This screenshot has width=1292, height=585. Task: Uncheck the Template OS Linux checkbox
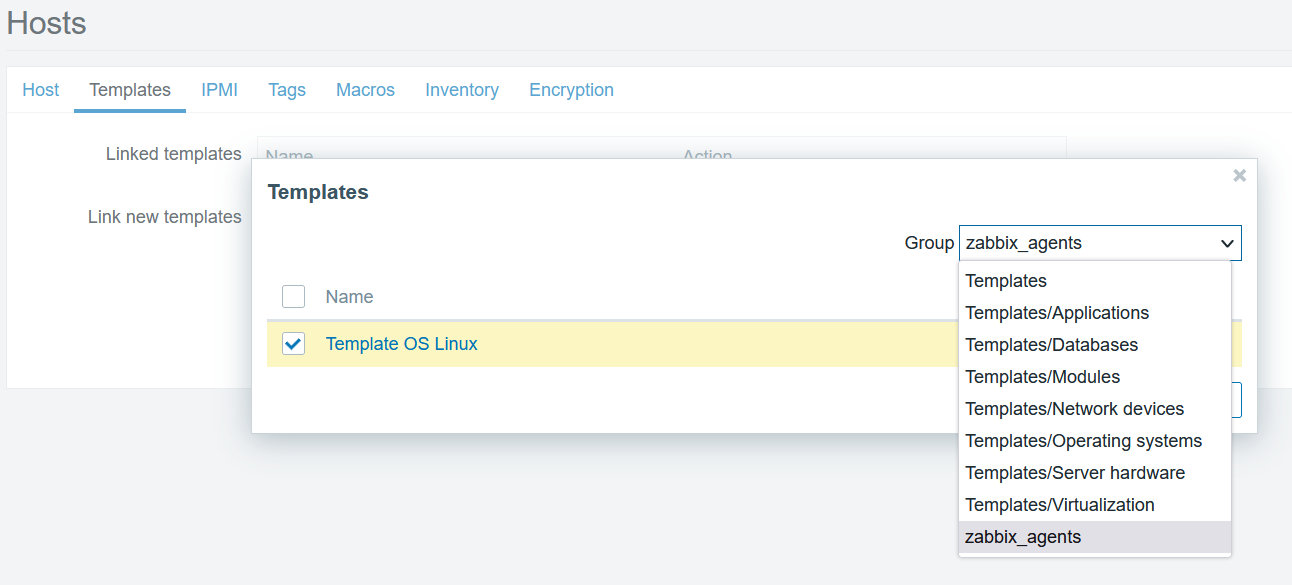[x=293, y=343]
